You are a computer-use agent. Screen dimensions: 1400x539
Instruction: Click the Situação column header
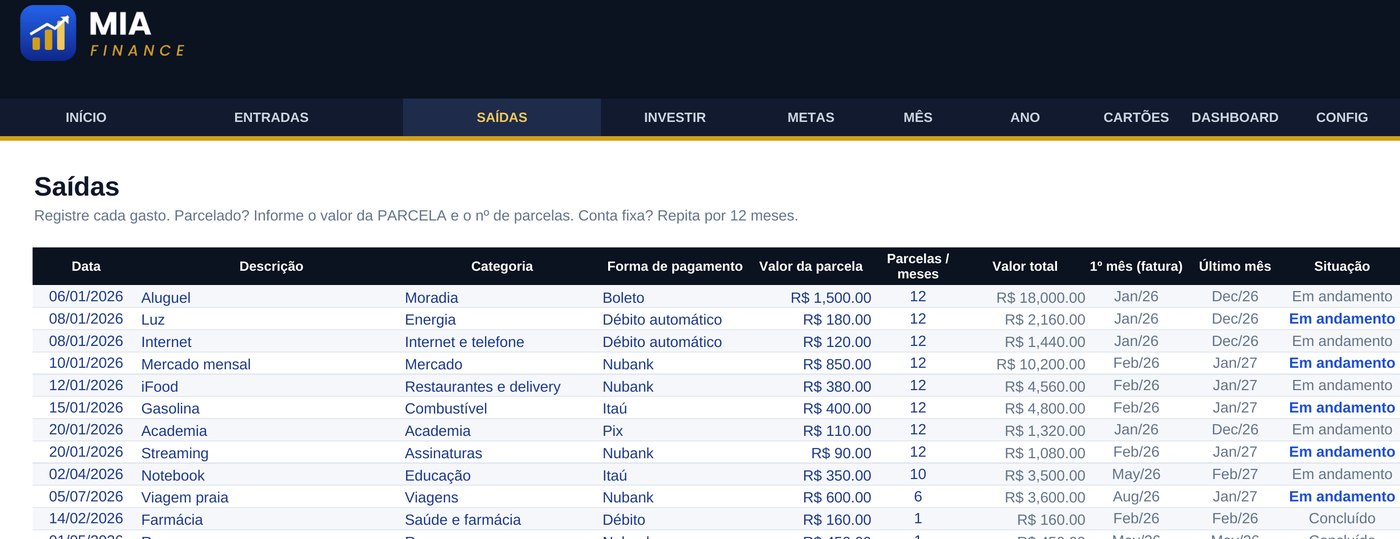[1342, 266]
